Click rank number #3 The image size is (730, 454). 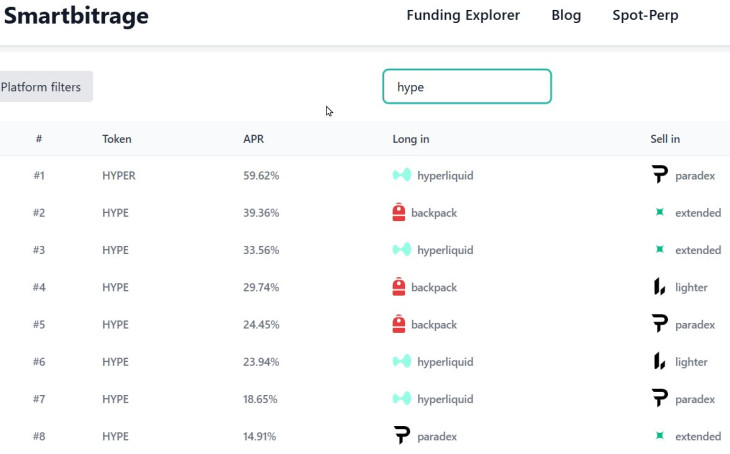pyautogui.click(x=39, y=250)
